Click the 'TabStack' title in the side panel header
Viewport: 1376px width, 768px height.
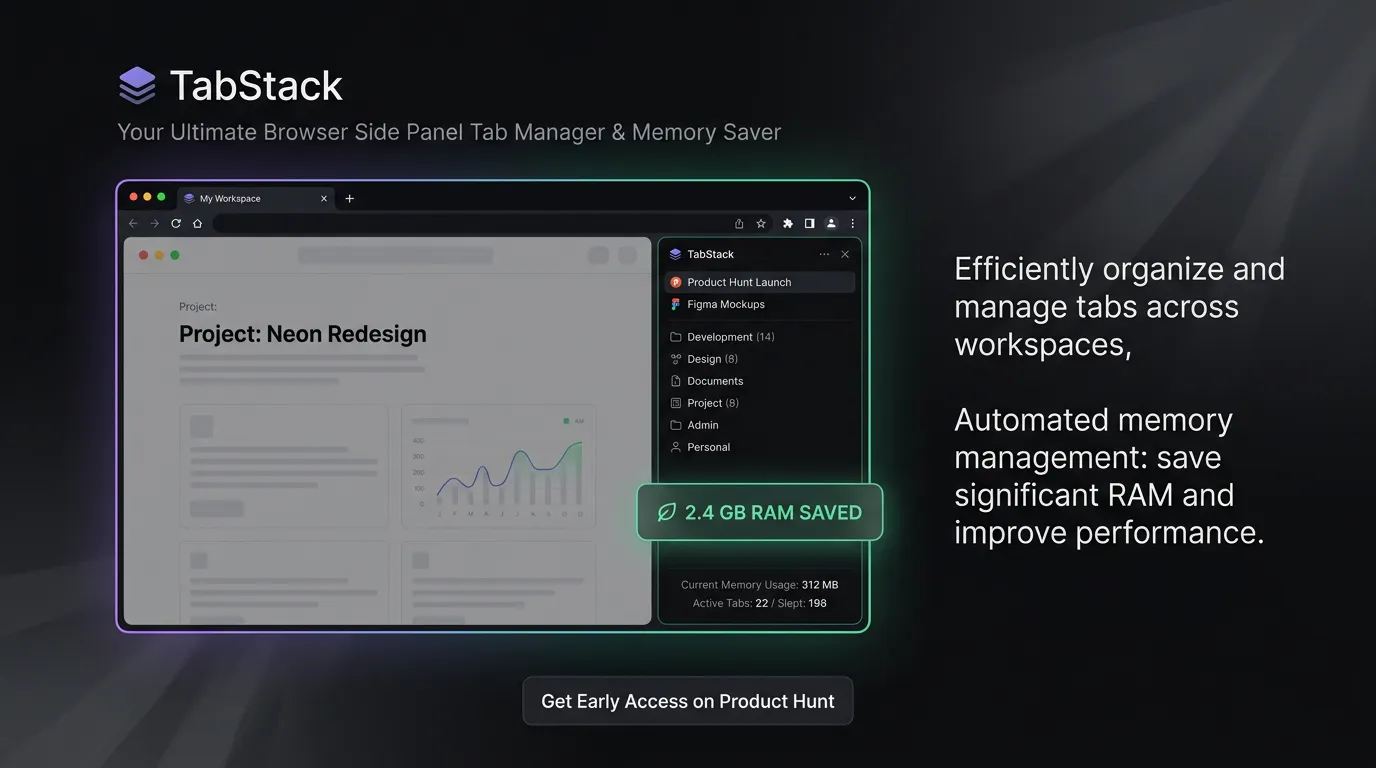coord(711,254)
